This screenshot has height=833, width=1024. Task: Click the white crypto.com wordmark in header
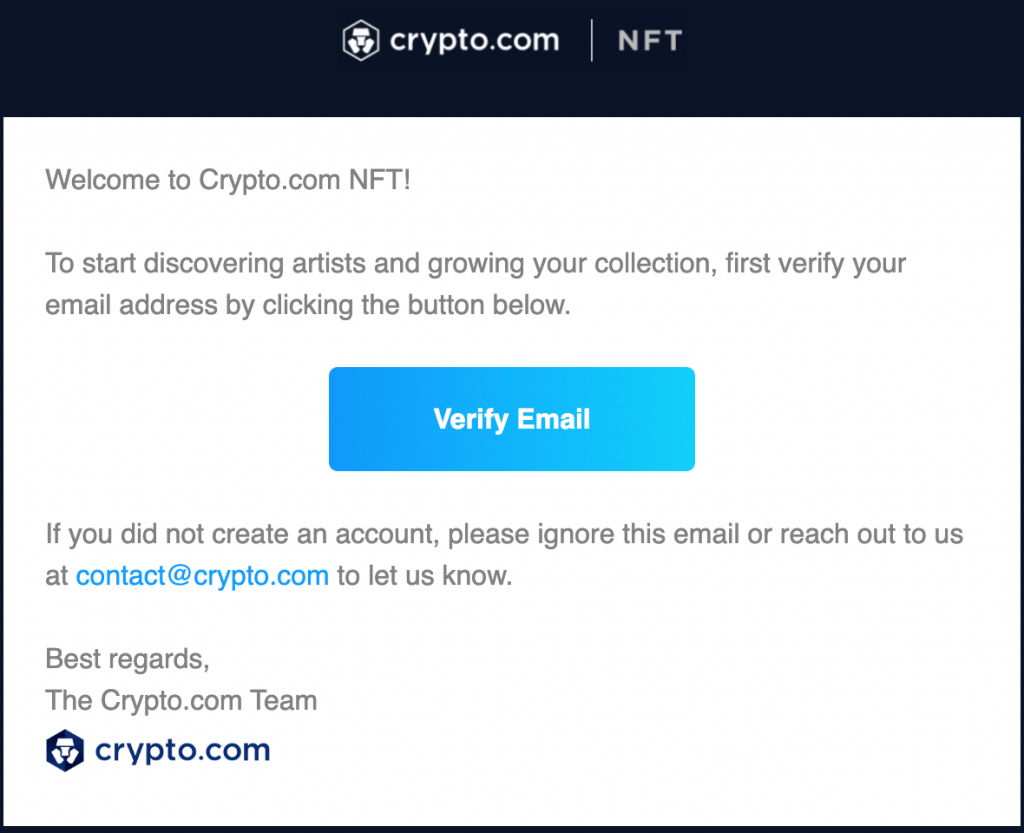475,42
